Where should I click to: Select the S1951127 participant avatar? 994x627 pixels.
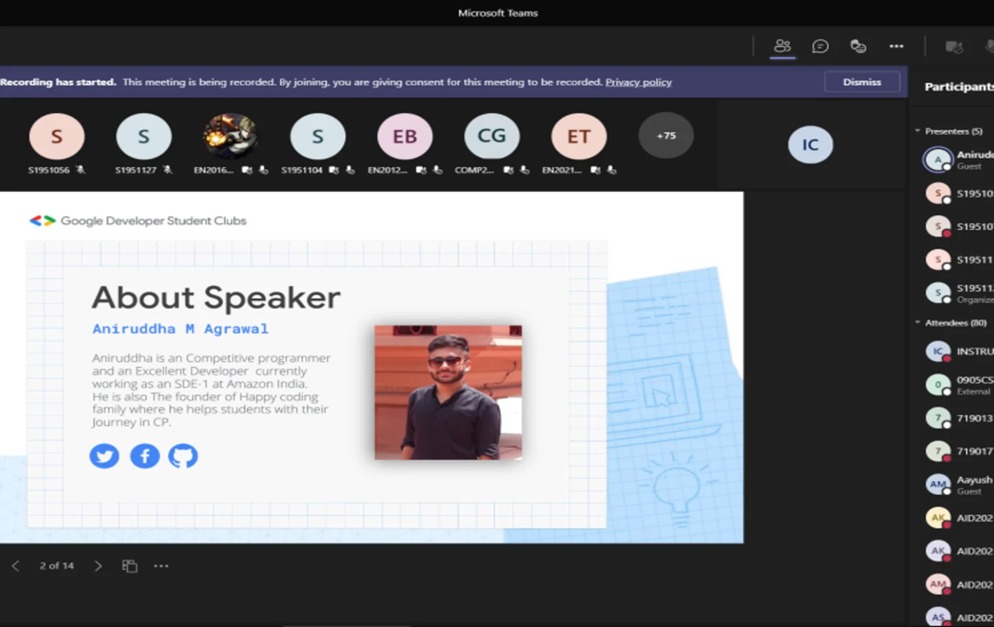pos(144,136)
